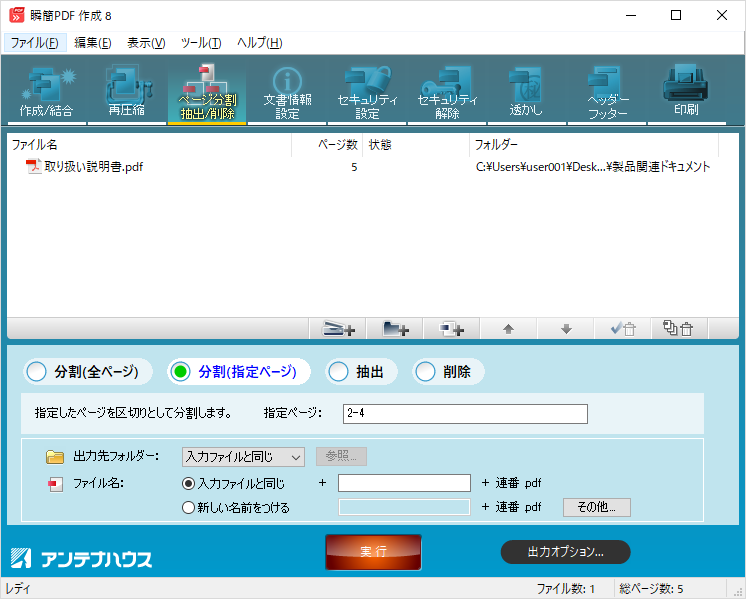
Task: Remove all files trash icon
Action: point(678,329)
